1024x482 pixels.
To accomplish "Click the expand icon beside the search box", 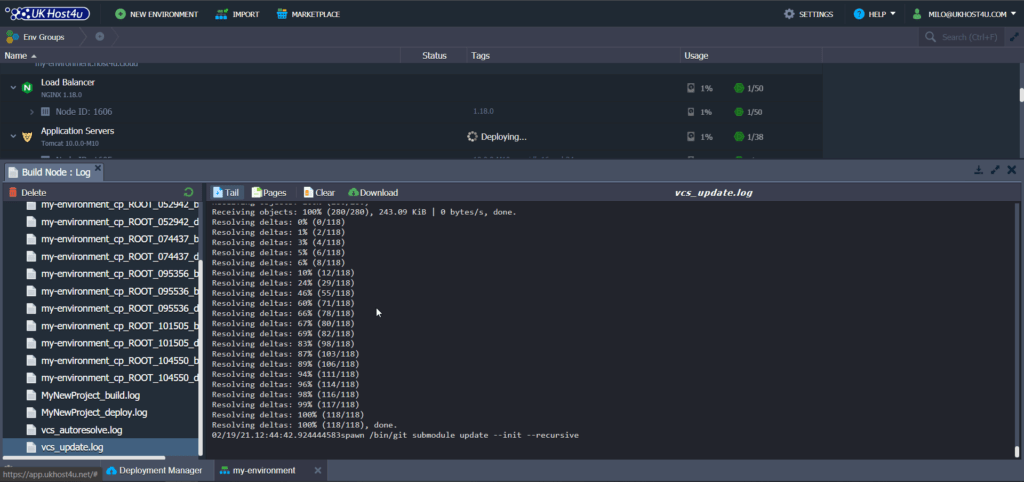I will pyautogui.click(x=1012, y=37).
